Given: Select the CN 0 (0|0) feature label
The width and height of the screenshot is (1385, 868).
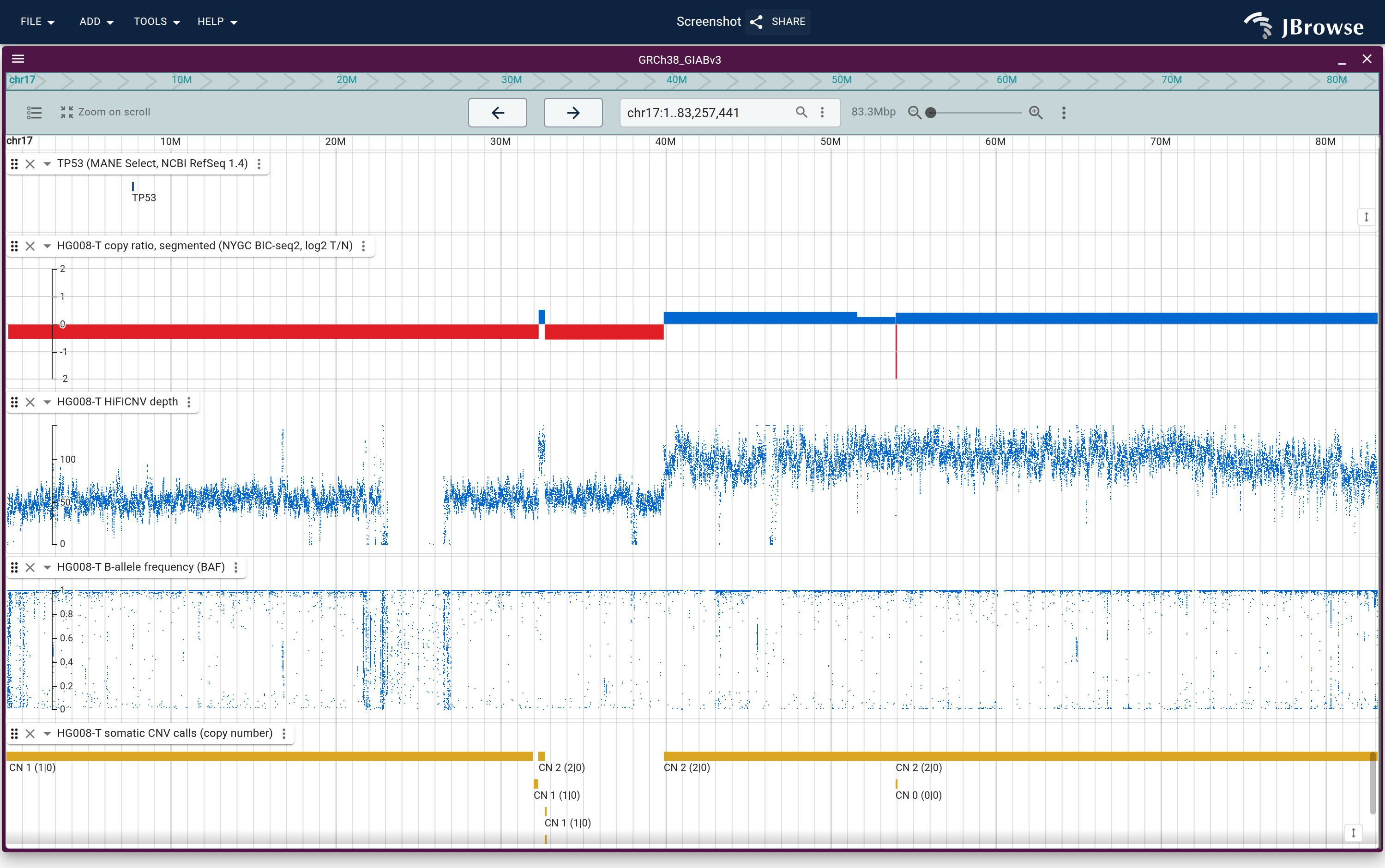Looking at the screenshot, I should click(x=918, y=795).
